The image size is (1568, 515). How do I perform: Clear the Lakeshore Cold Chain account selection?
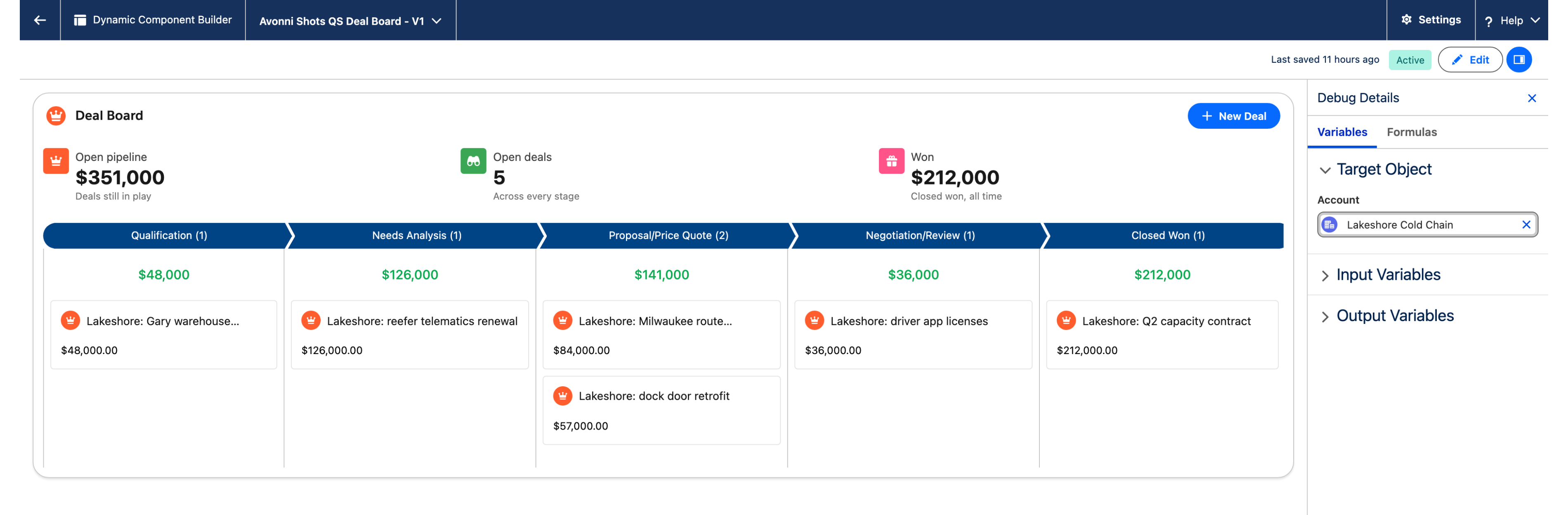coord(1526,224)
